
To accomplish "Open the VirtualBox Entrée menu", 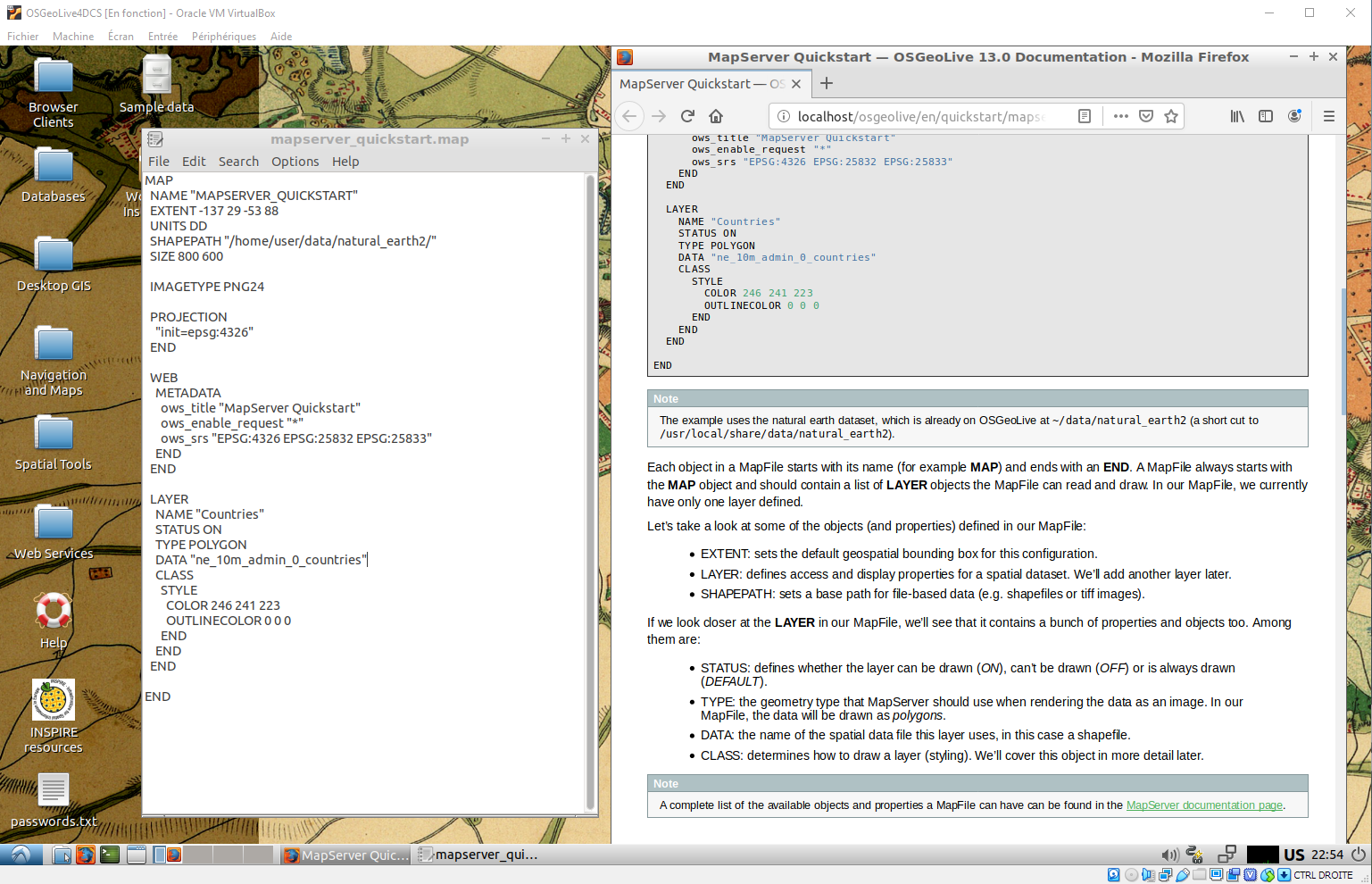I will tap(162, 37).
